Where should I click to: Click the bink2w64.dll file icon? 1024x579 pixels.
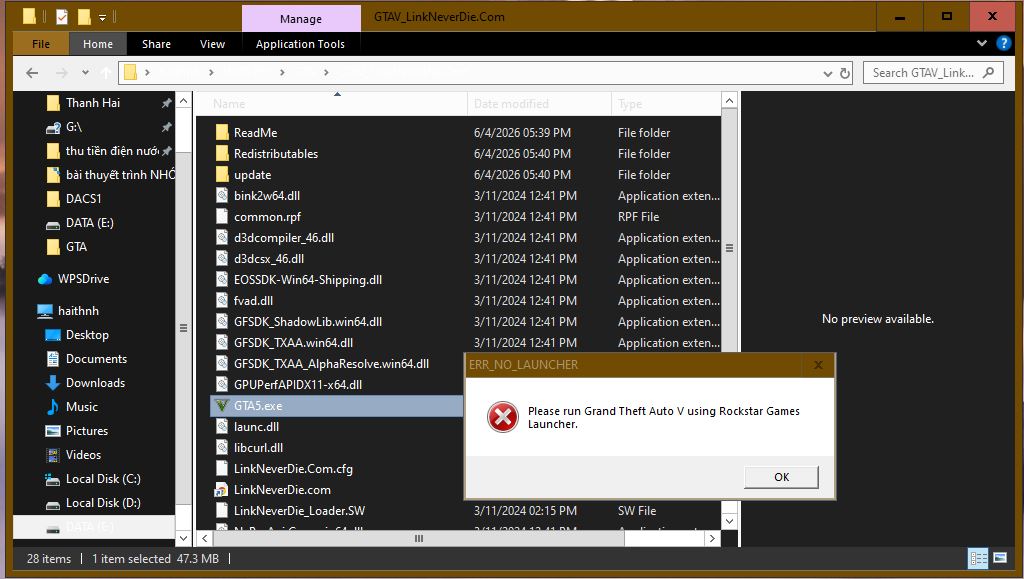222,195
